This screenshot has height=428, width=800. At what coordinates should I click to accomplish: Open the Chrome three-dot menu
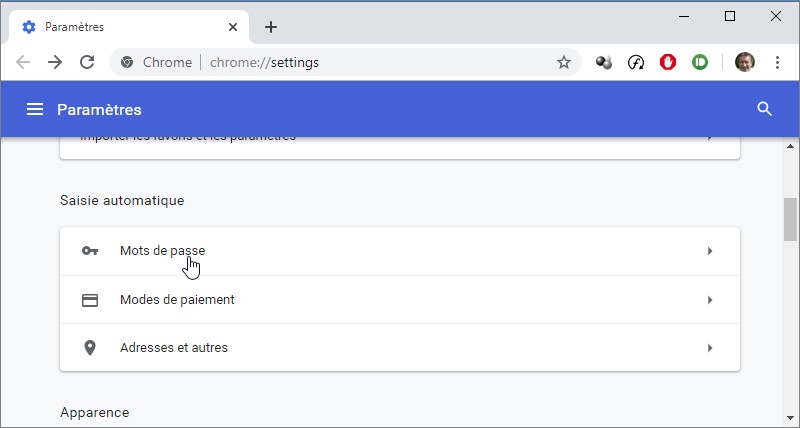click(x=778, y=62)
